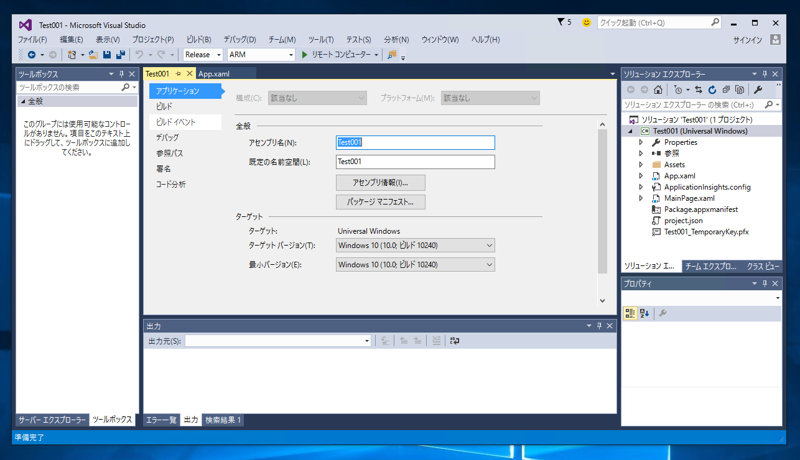Click the Quick Launch search icon
Image resolution: width=800 pixels, height=460 pixels.
[x=715, y=22]
